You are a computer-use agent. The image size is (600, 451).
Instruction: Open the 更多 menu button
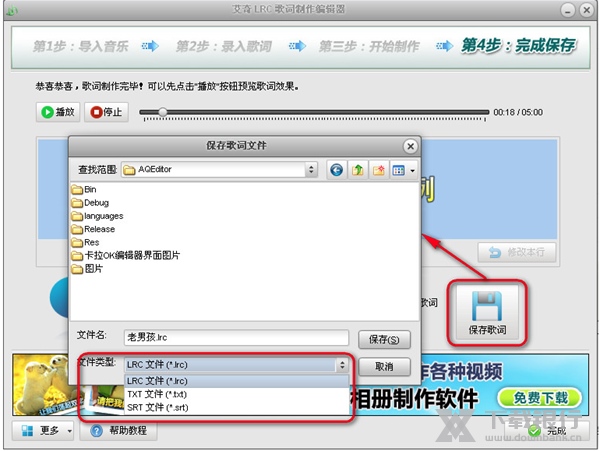point(43,431)
